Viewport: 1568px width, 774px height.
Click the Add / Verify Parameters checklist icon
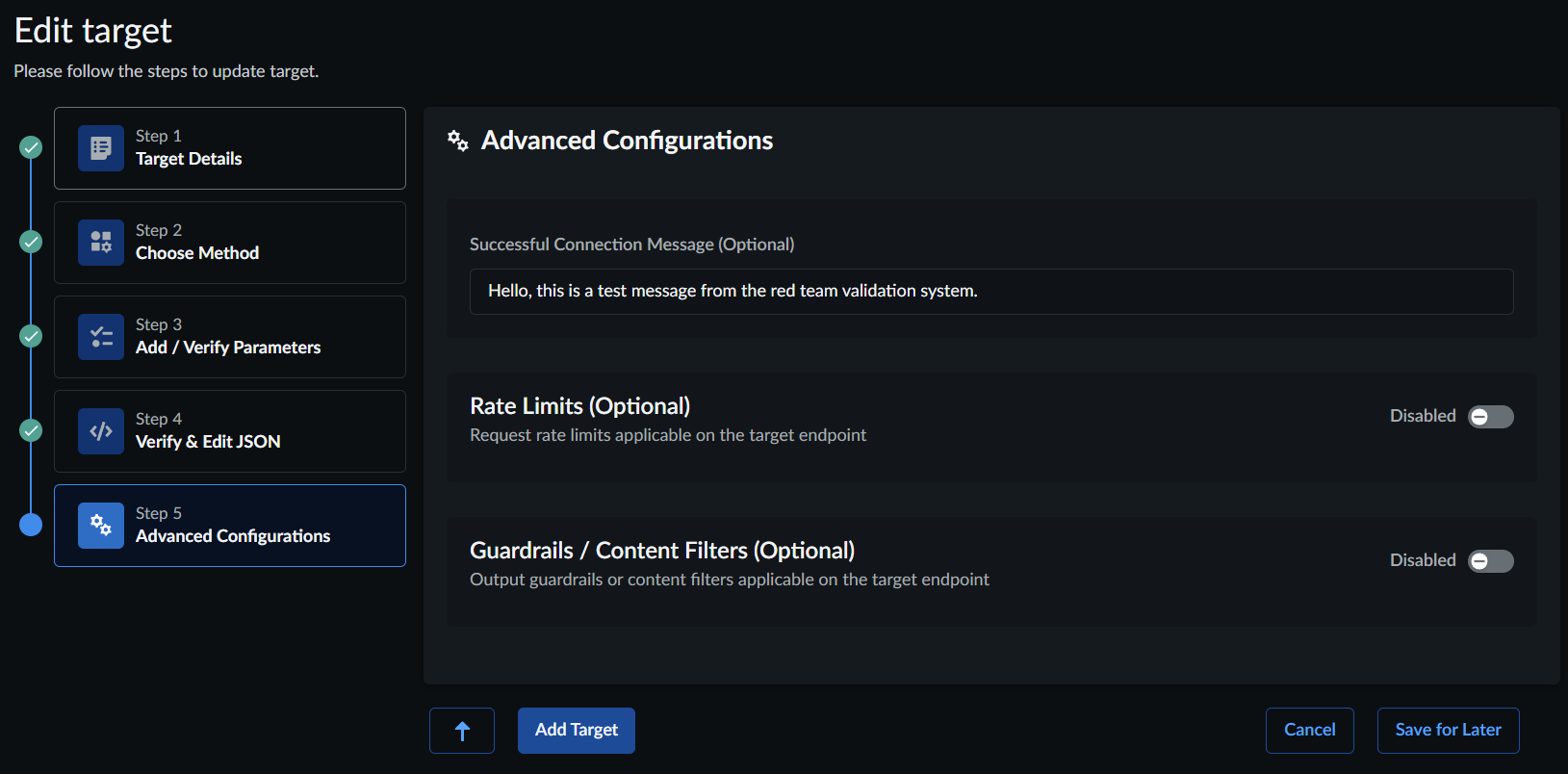[101, 337]
